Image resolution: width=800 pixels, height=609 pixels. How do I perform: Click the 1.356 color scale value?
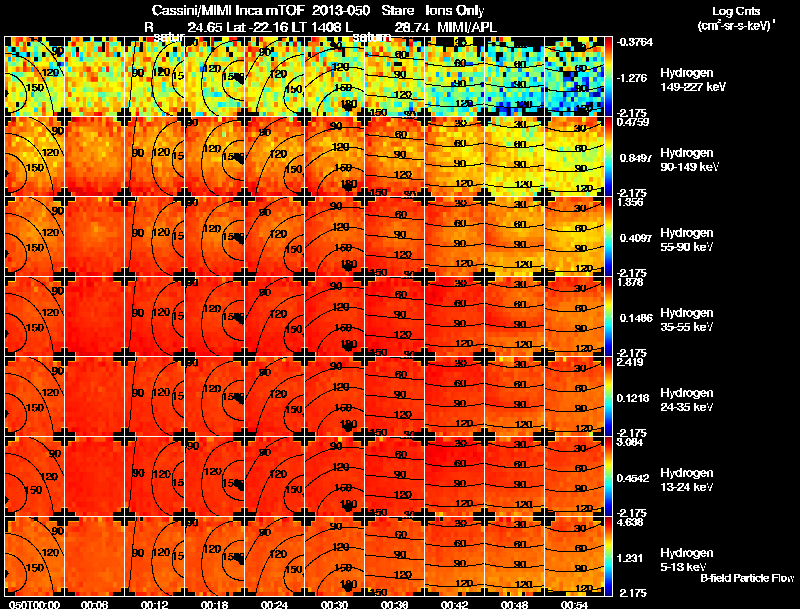(630, 202)
